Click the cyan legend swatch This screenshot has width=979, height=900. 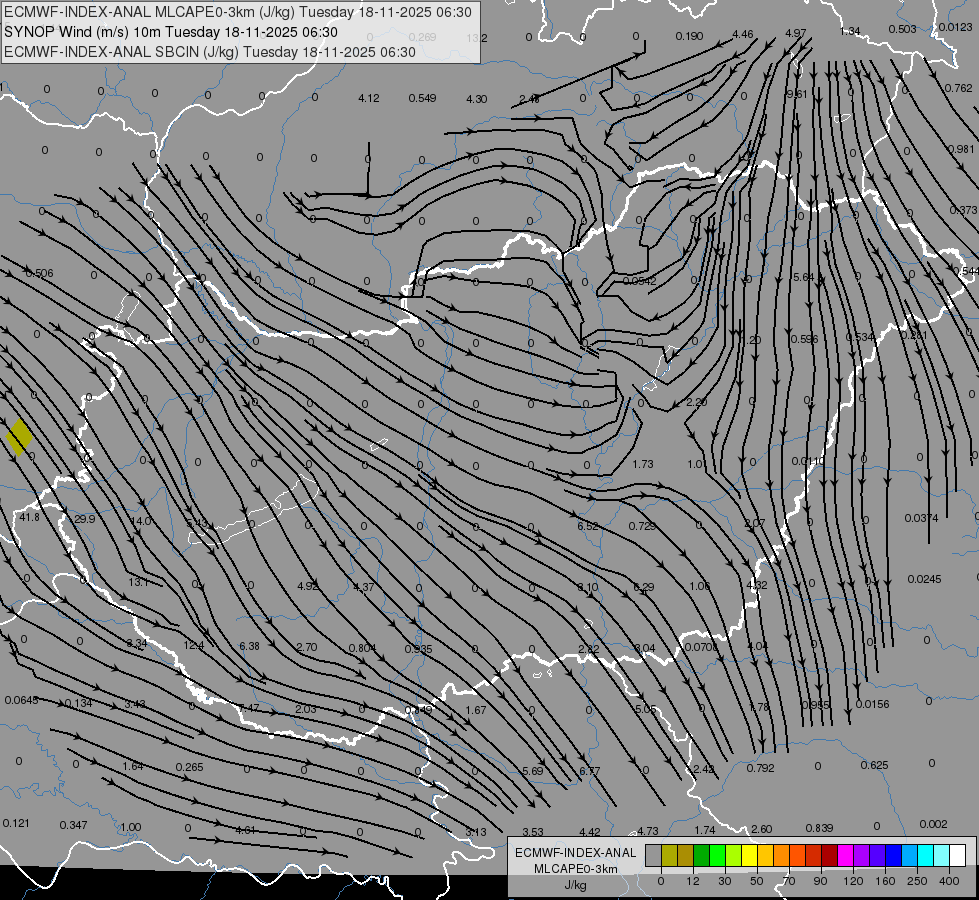pos(925,855)
